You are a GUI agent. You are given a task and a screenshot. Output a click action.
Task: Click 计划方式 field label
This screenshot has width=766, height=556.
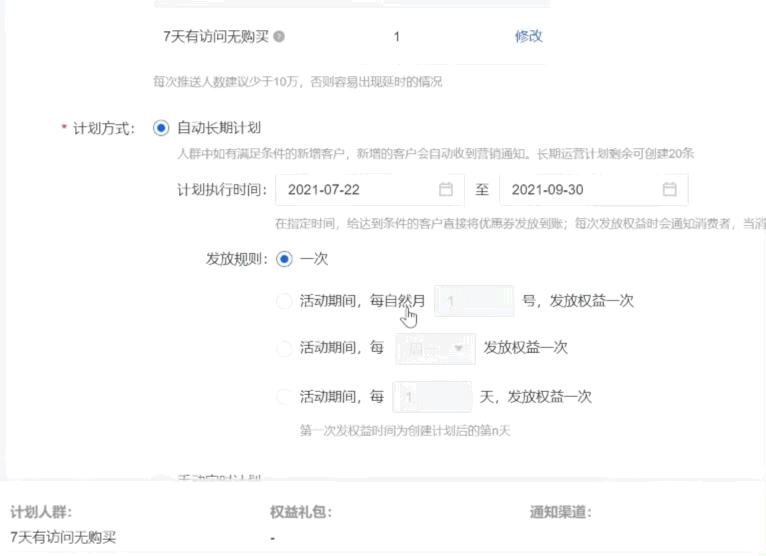click(104, 128)
